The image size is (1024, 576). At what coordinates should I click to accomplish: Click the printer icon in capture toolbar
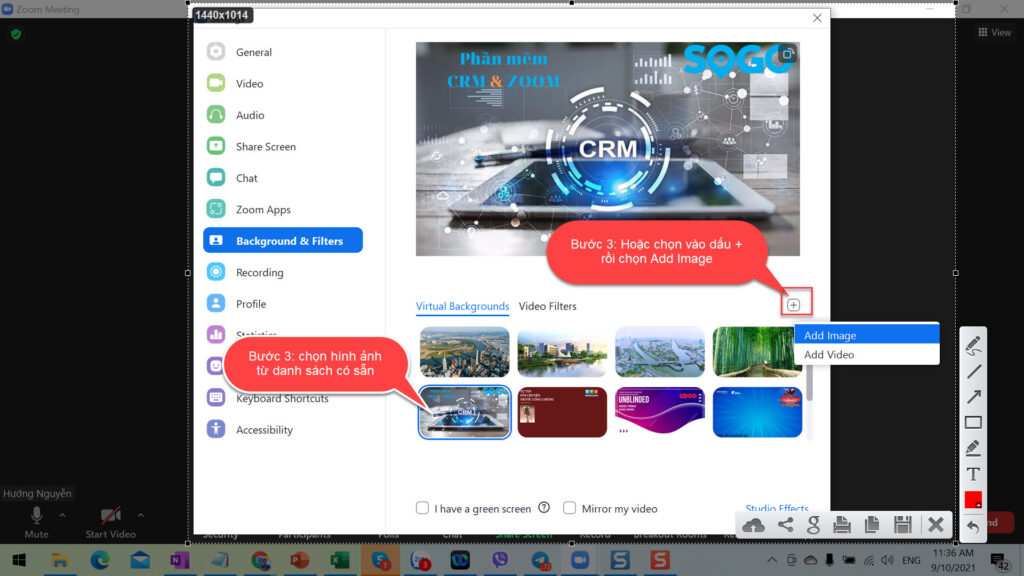tap(842, 524)
